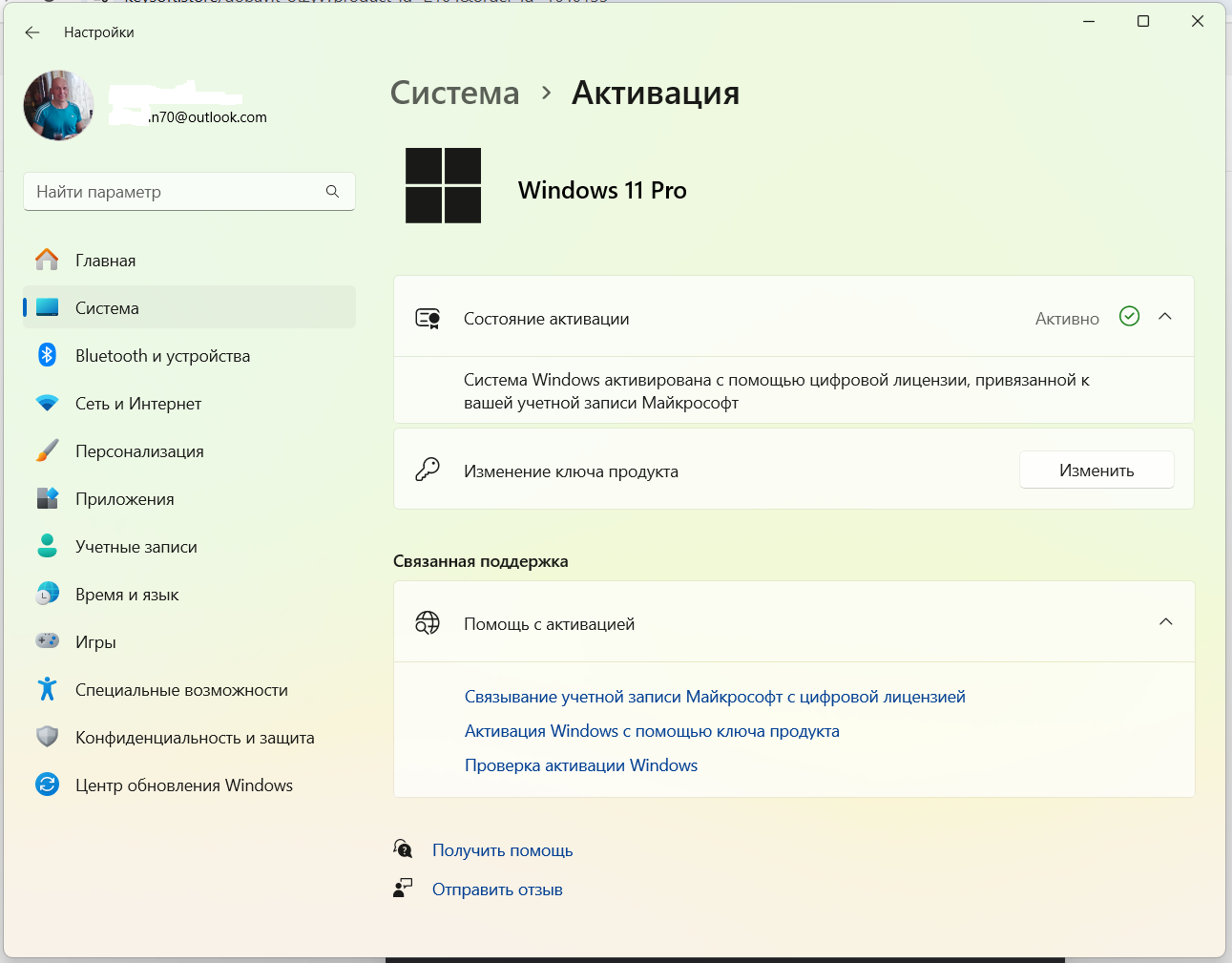1232x963 pixels.
Task: Click the Windows logo next to Windows 11 Pro
Action: [443, 185]
